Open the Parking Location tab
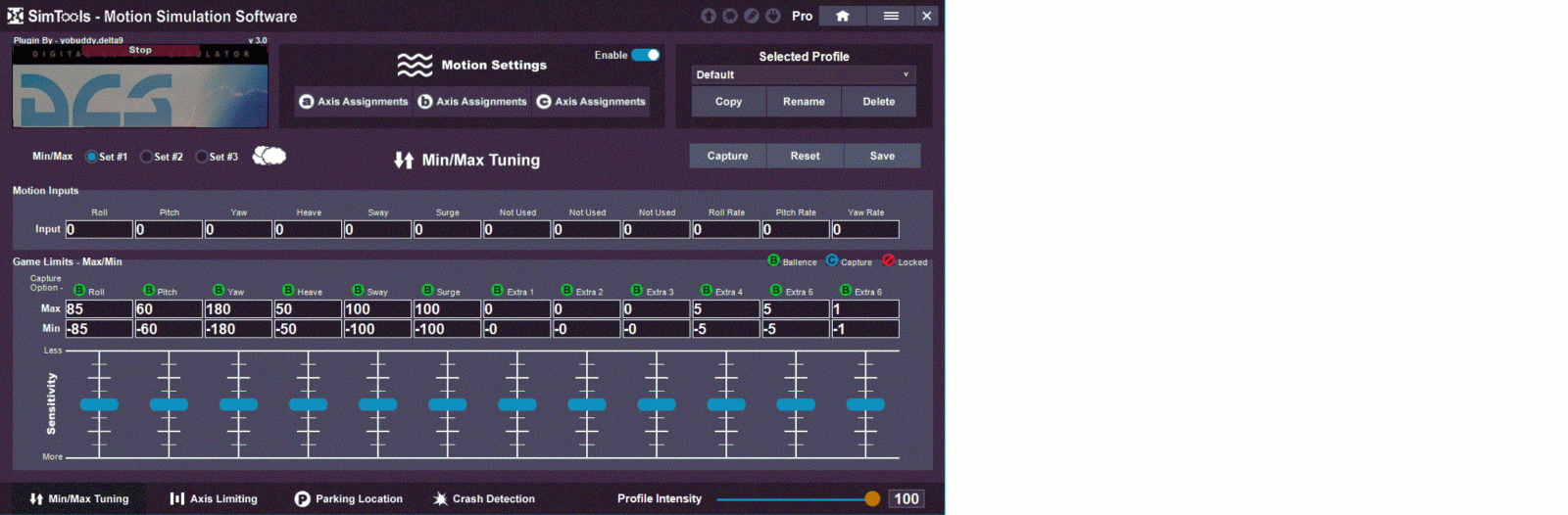1568x515 pixels. [349, 498]
